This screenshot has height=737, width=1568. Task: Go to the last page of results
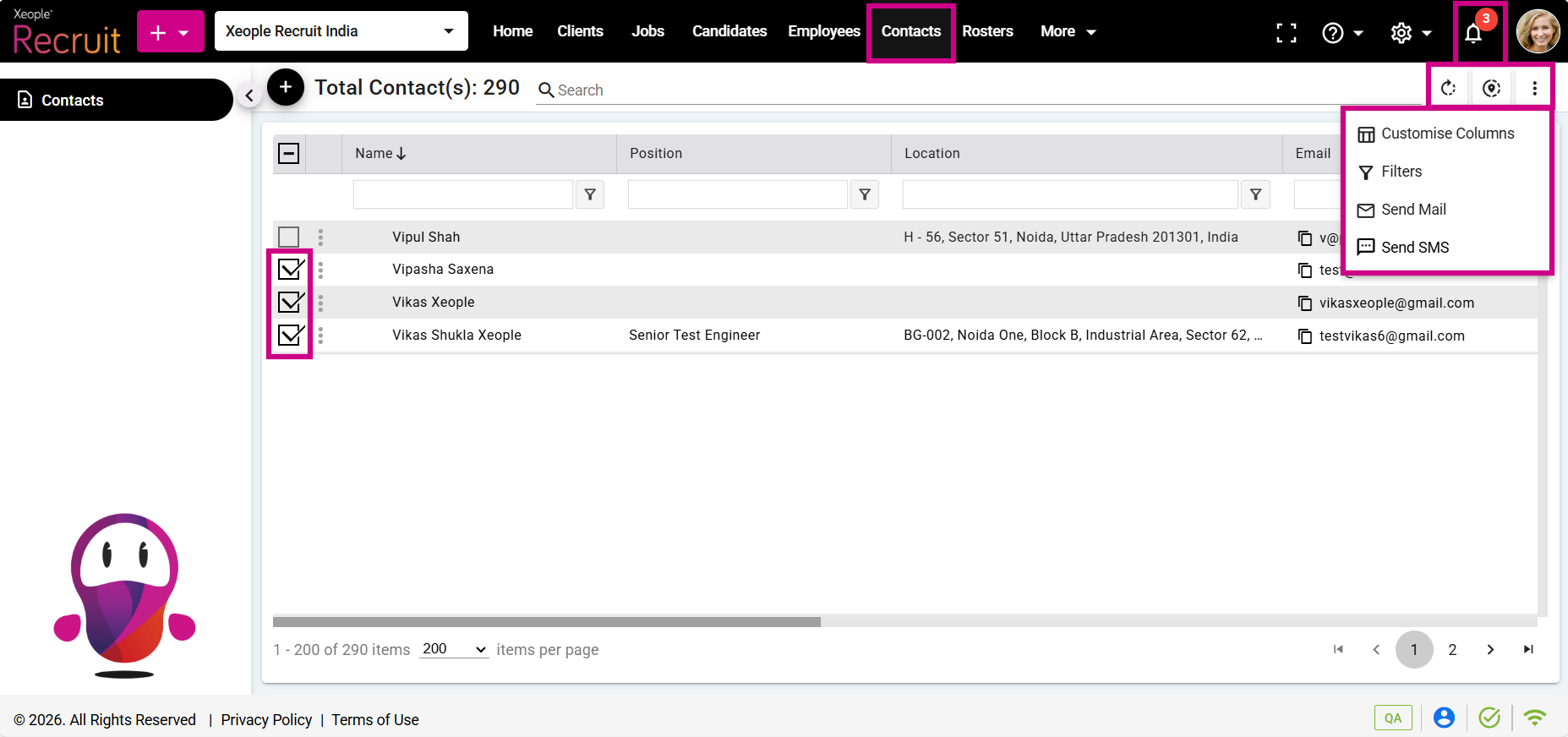1528,649
